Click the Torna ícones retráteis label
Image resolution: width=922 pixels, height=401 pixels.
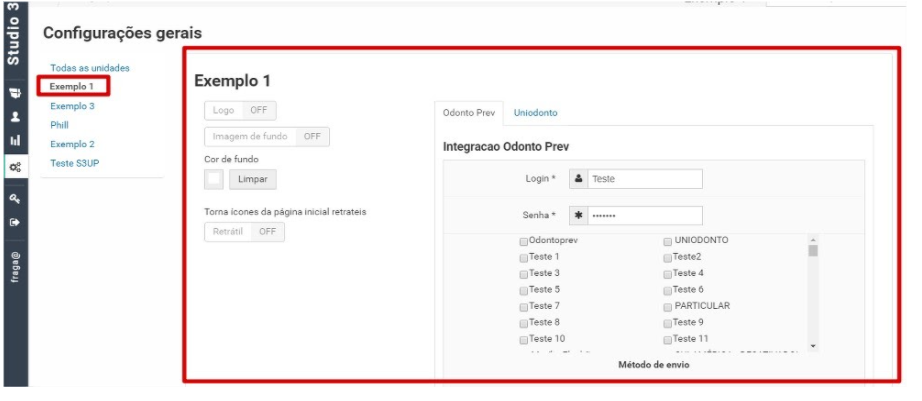[x=285, y=212]
